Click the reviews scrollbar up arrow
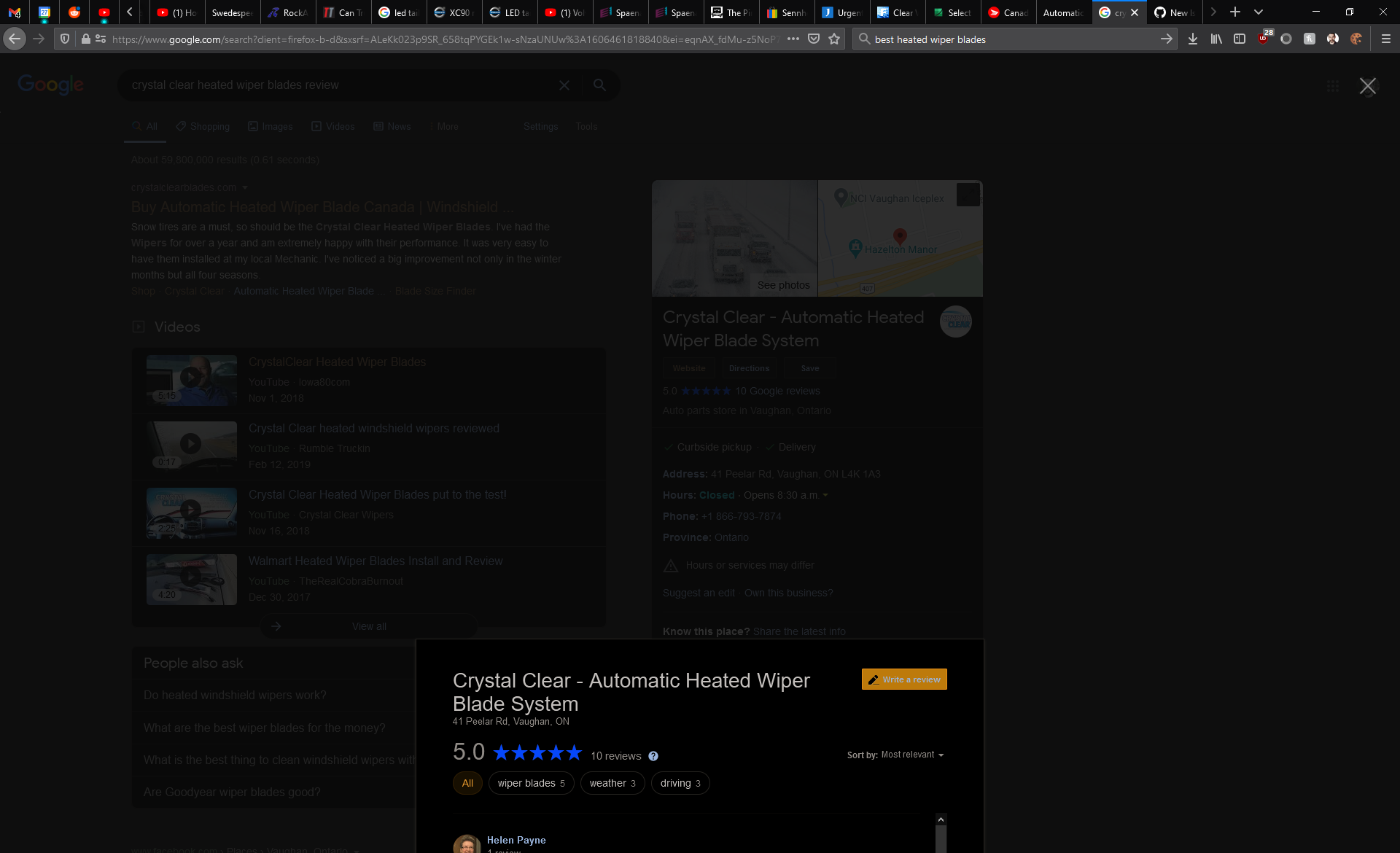 [x=941, y=819]
